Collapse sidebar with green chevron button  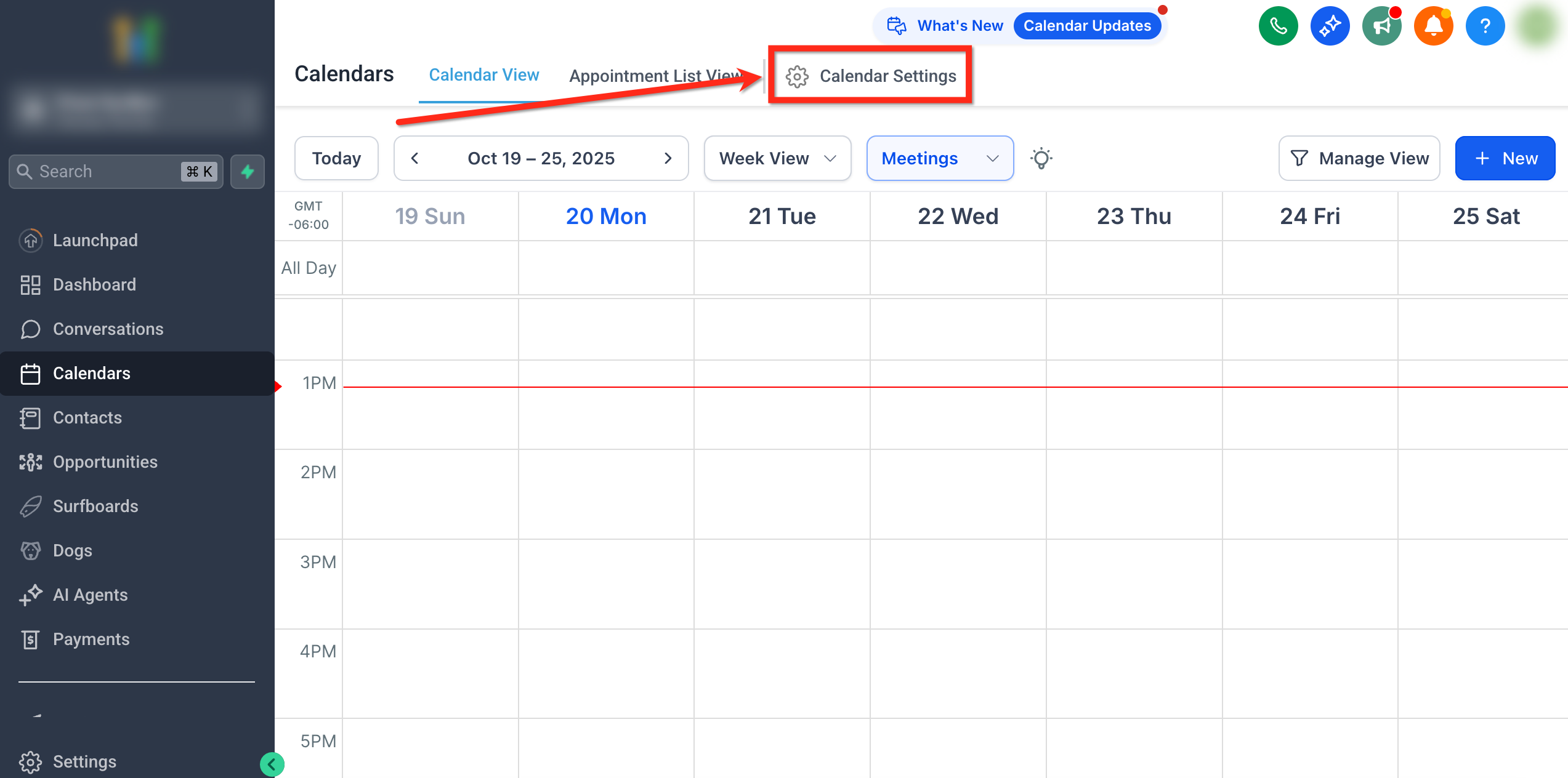point(272,764)
